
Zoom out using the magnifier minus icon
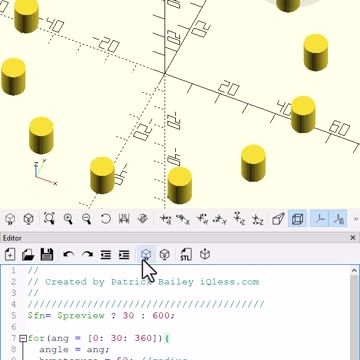pos(87,219)
